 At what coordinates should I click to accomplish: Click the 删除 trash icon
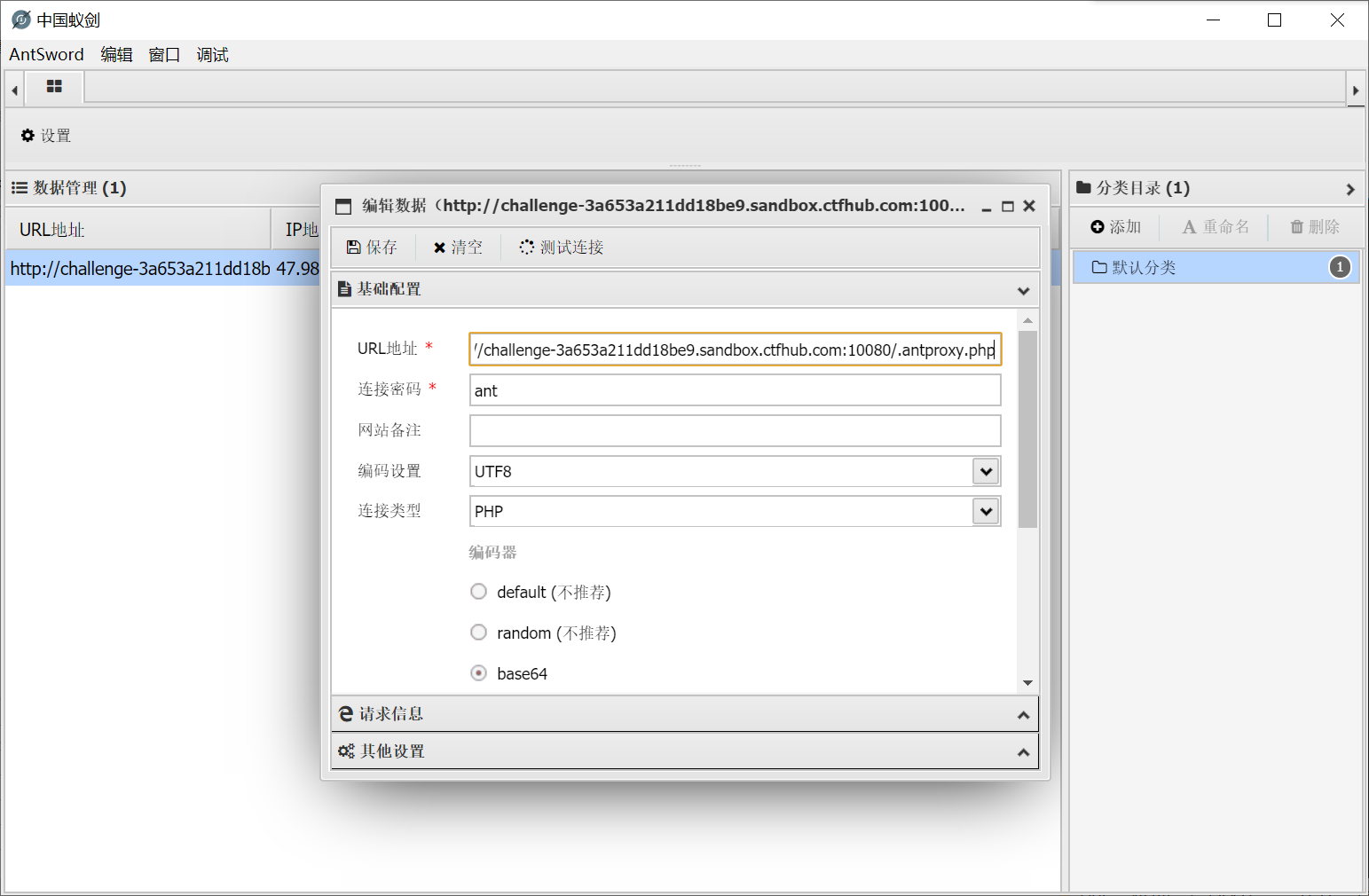coord(1296,227)
